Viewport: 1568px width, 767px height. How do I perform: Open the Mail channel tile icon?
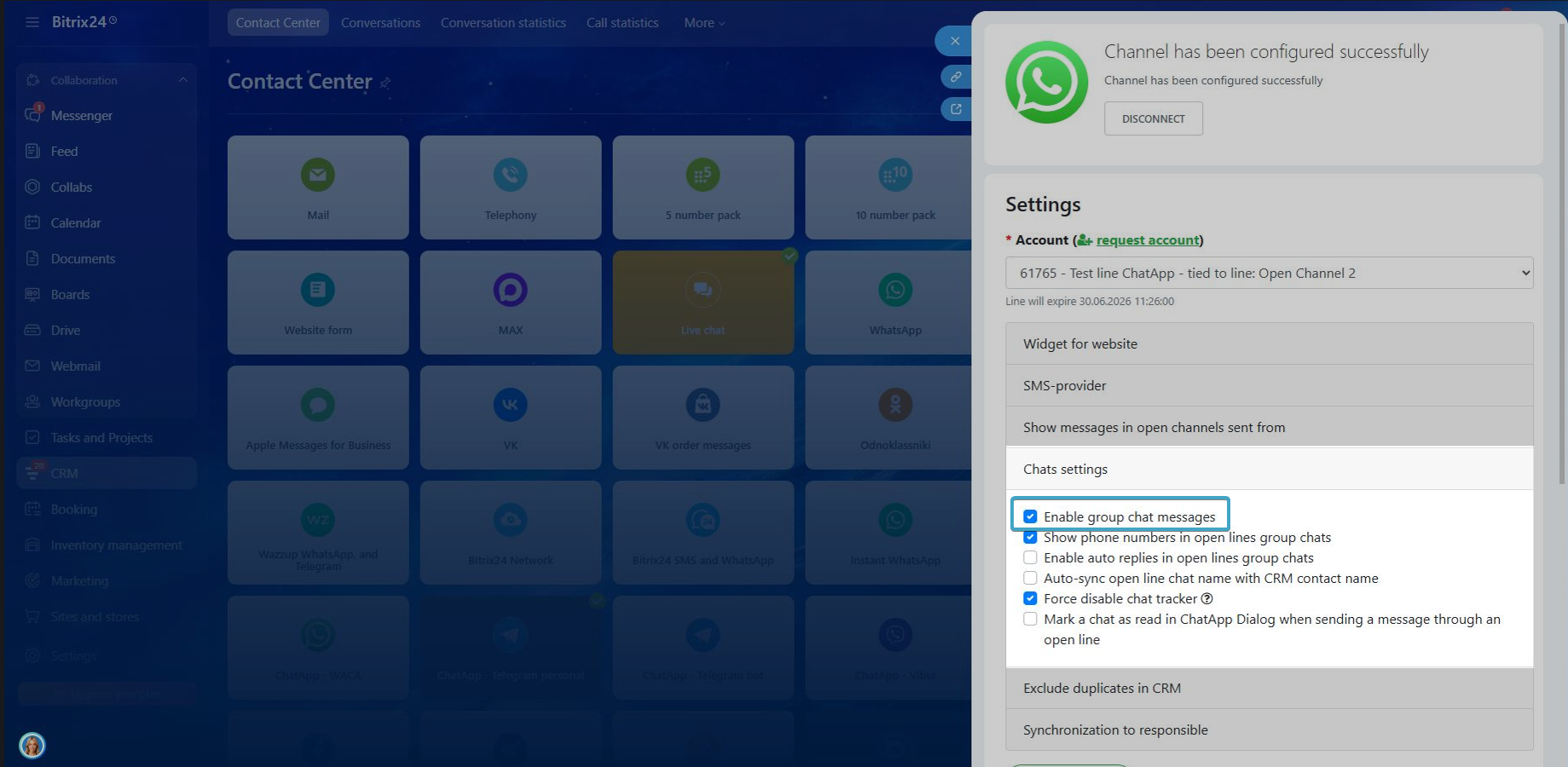click(x=317, y=175)
